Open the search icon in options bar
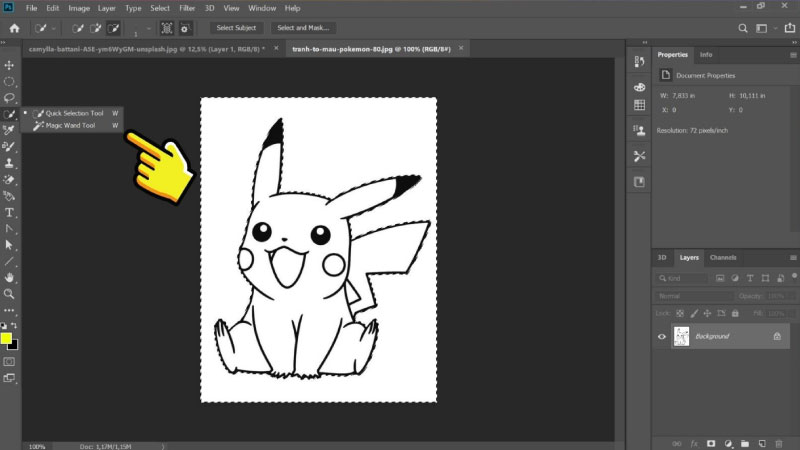This screenshot has height=450, width=800. click(743, 29)
